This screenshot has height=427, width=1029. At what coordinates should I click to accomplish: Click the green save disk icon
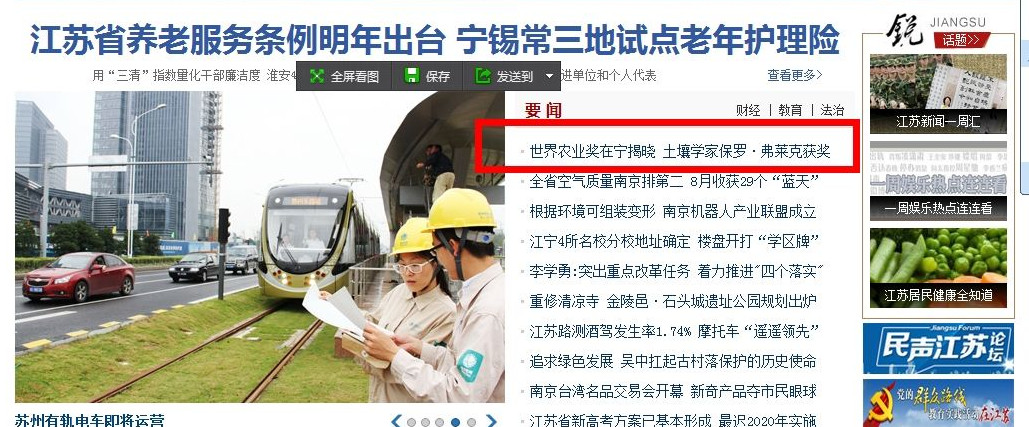[x=411, y=75]
